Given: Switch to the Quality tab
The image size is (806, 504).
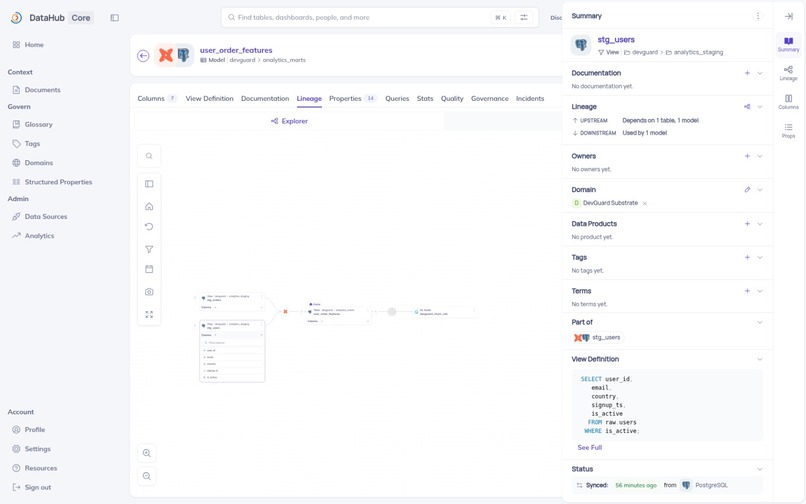Looking at the screenshot, I should coord(452,98).
